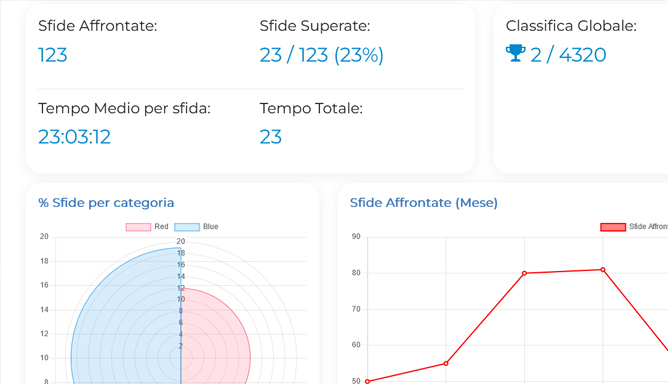Image resolution: width=668 pixels, height=384 pixels.
Task: Click the Red legend color swatch
Action: tap(138, 227)
